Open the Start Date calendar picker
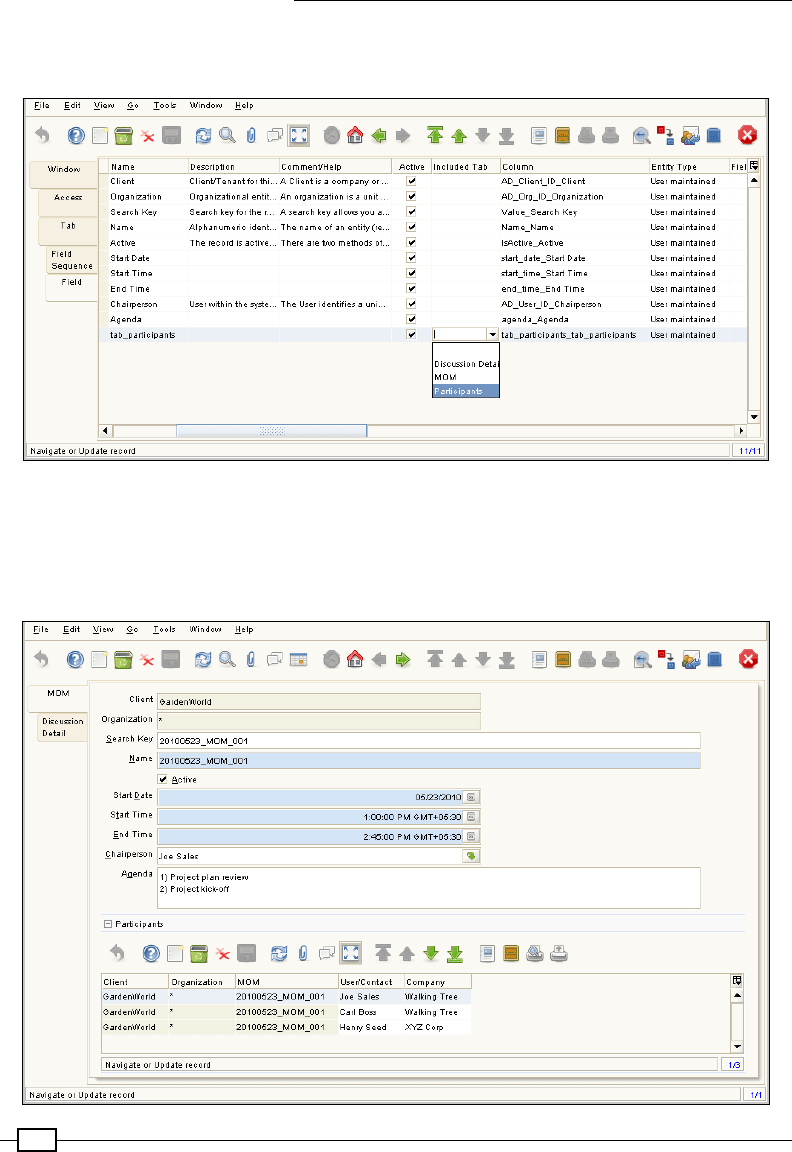Screen dimensions: 792x1152 pos(473,796)
